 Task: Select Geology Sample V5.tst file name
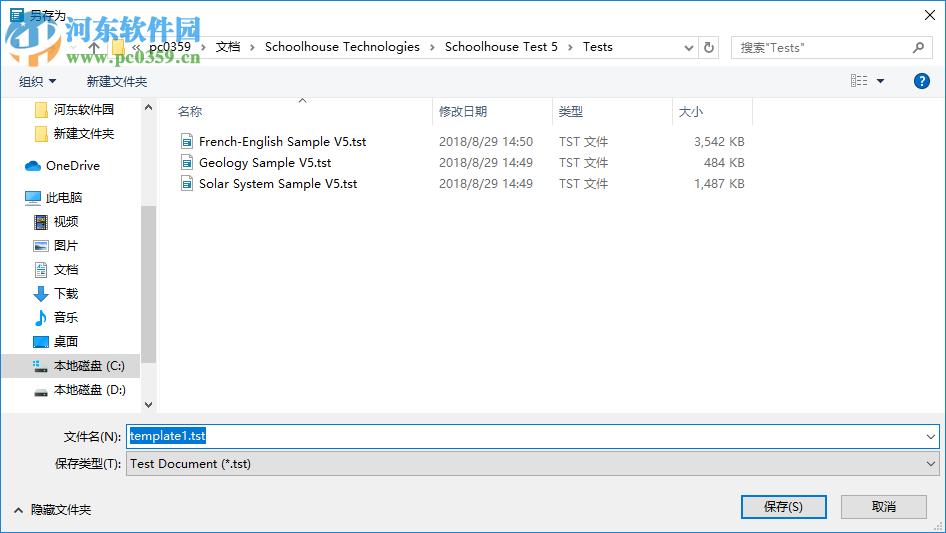coord(265,162)
